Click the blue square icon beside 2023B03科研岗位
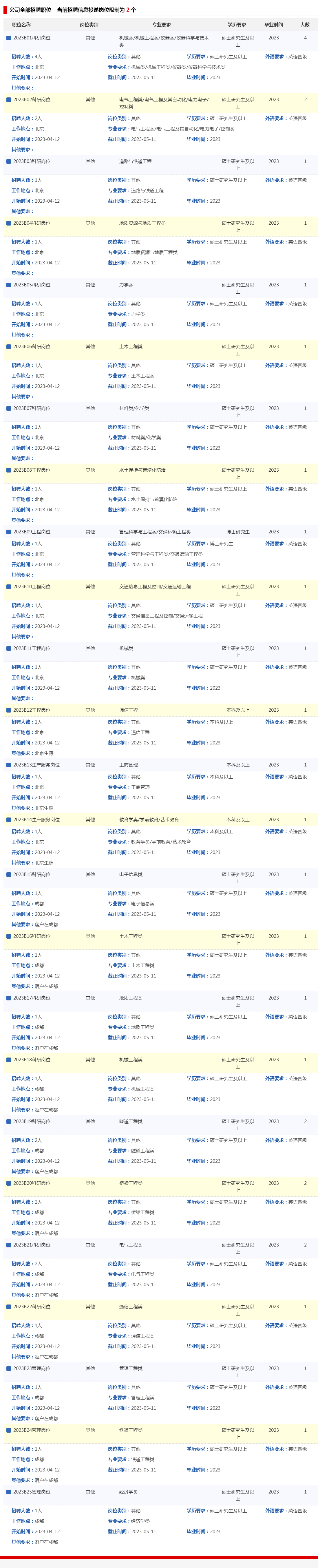Viewport: 318px width, 1568px height. pos(8,161)
